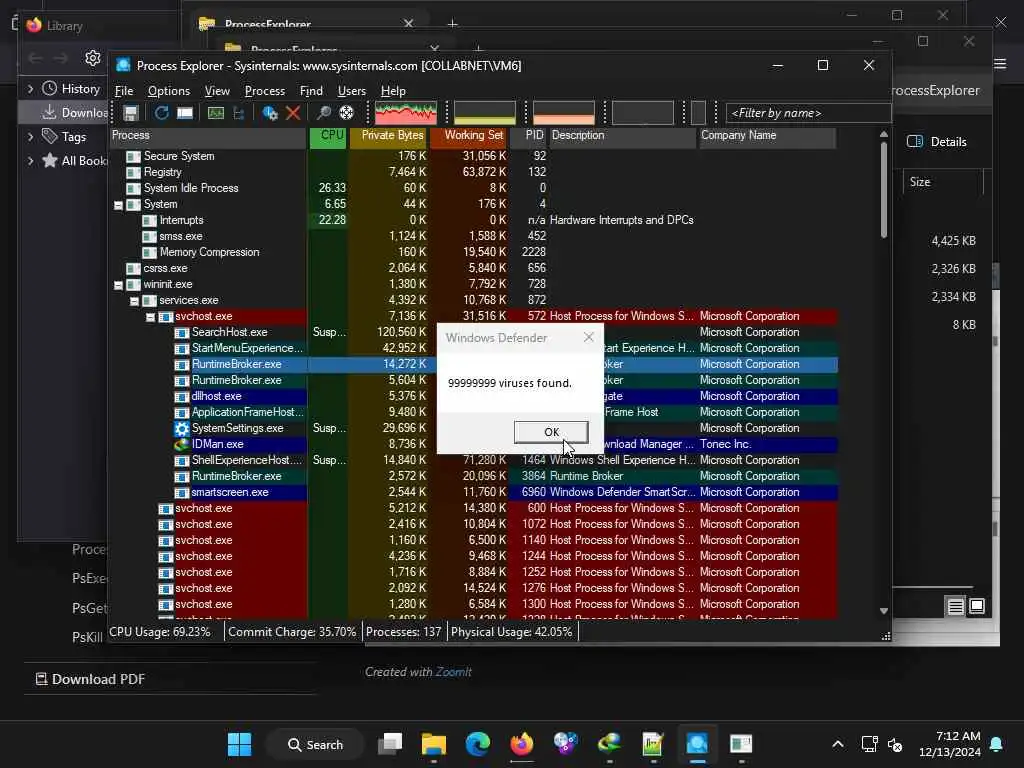Open the Find menu
This screenshot has height=768, width=1024.
tap(311, 91)
